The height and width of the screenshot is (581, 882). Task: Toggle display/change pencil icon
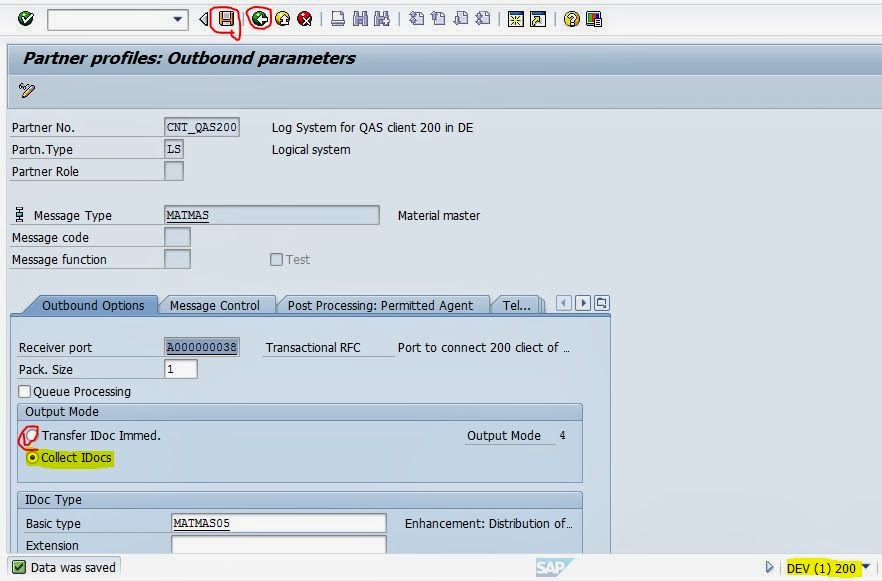26,90
